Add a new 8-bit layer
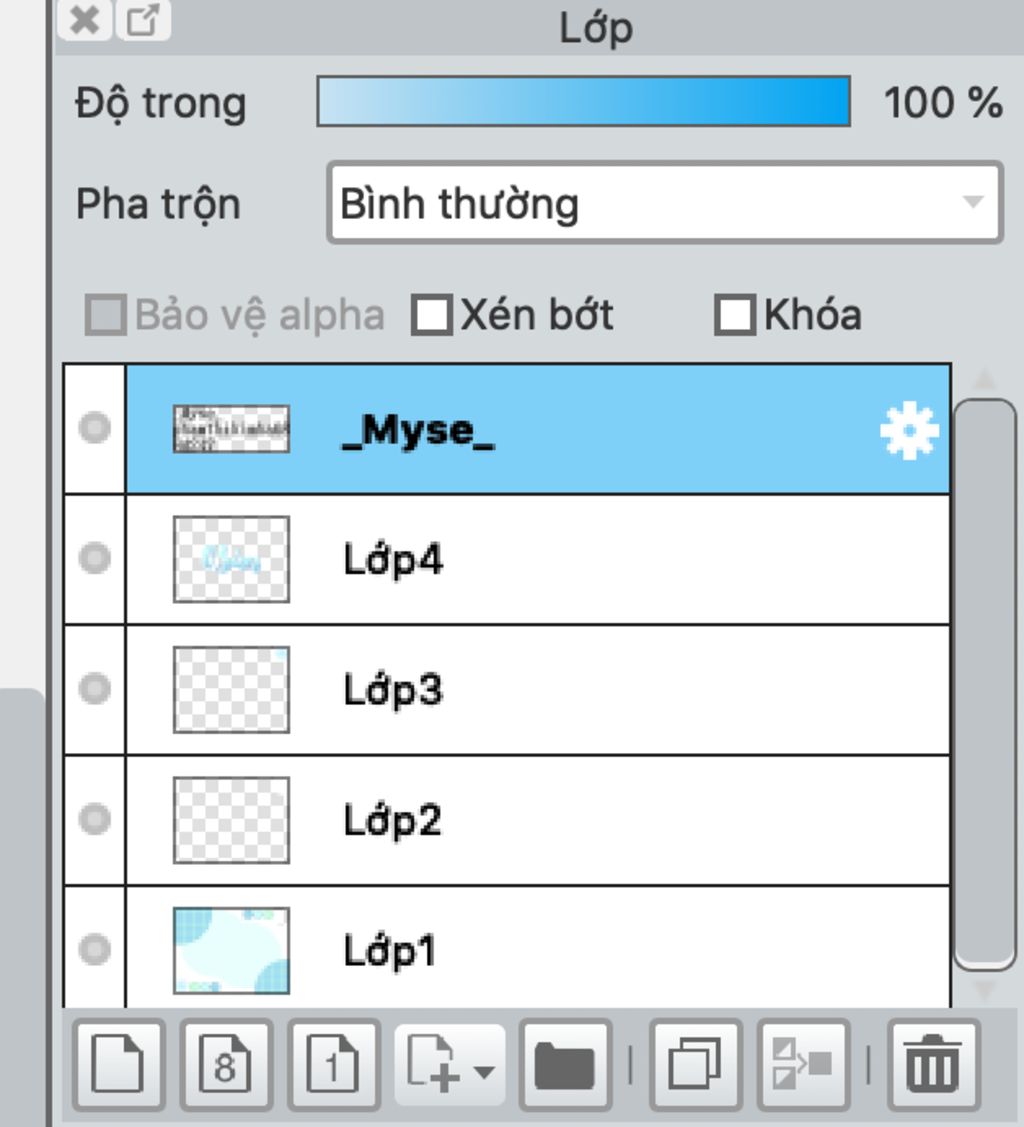This screenshot has height=1127, width=1024. pos(226,1064)
